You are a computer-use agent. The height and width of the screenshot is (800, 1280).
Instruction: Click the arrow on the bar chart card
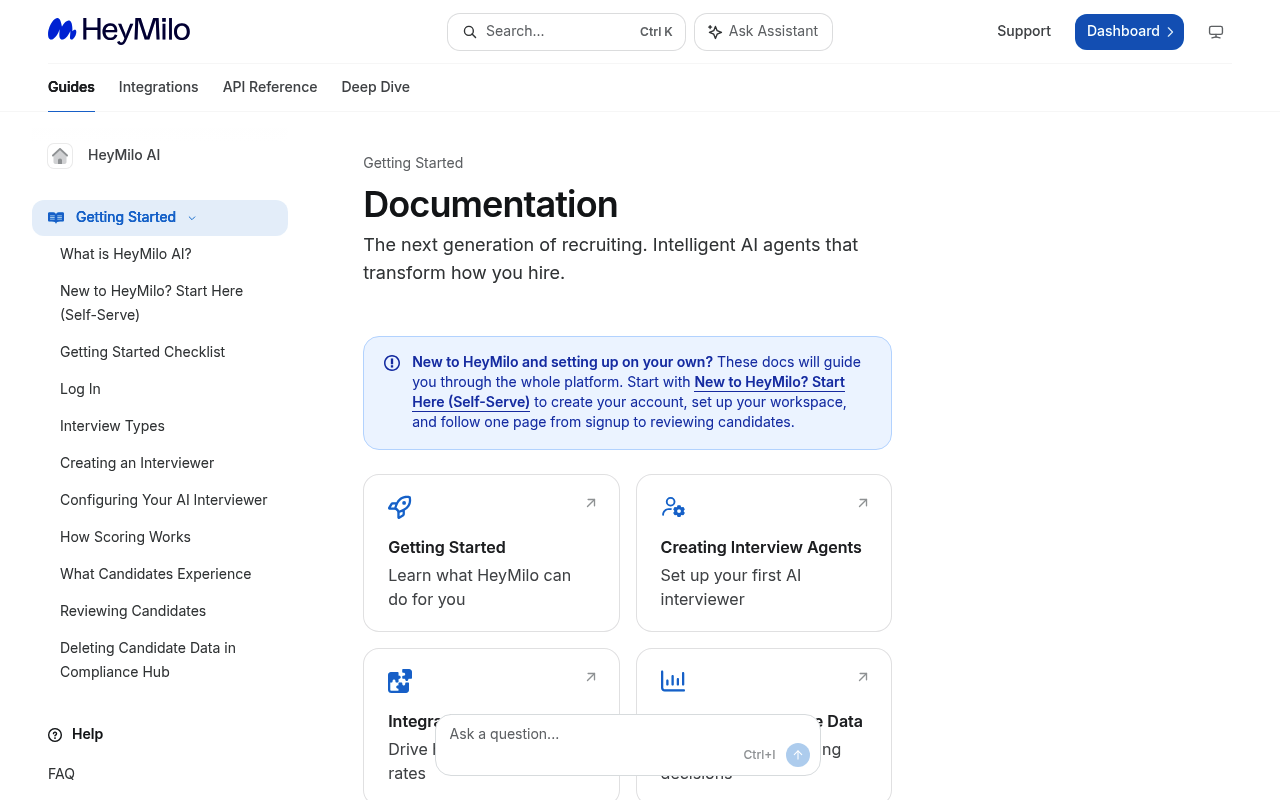pos(863,677)
